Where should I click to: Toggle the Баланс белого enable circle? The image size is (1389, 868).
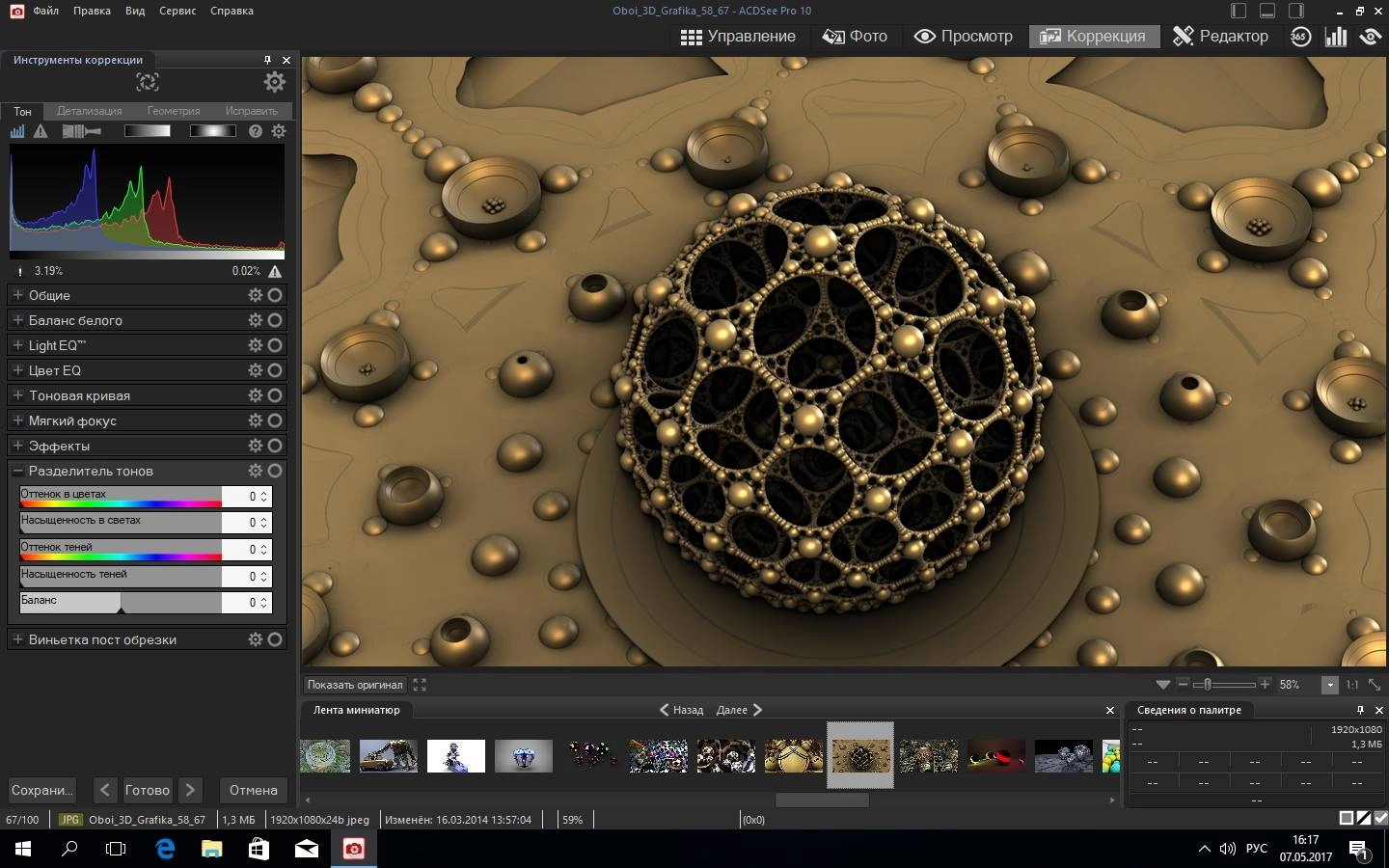(x=275, y=320)
